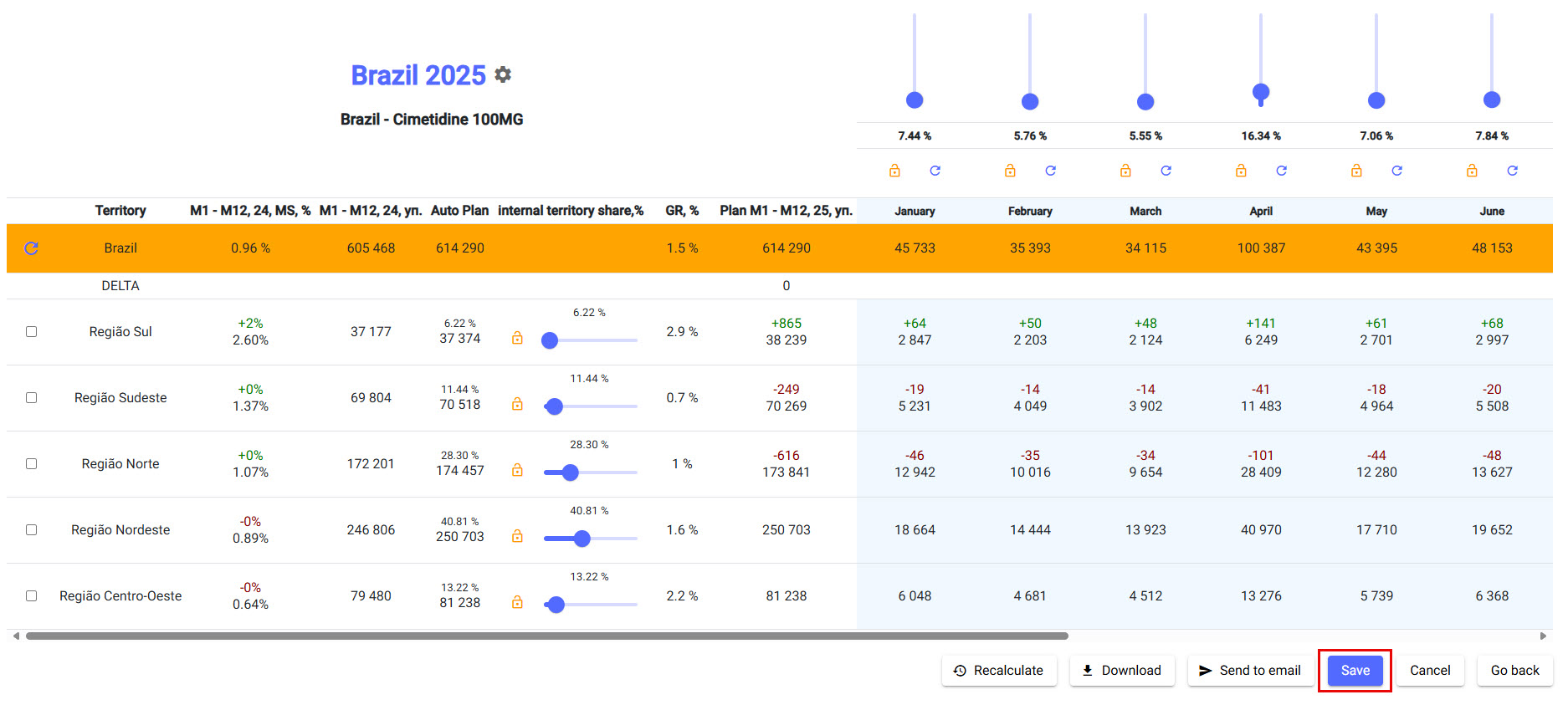Reset February percentage using refresh icon
This screenshot has width=1568, height=710.
[1050, 171]
